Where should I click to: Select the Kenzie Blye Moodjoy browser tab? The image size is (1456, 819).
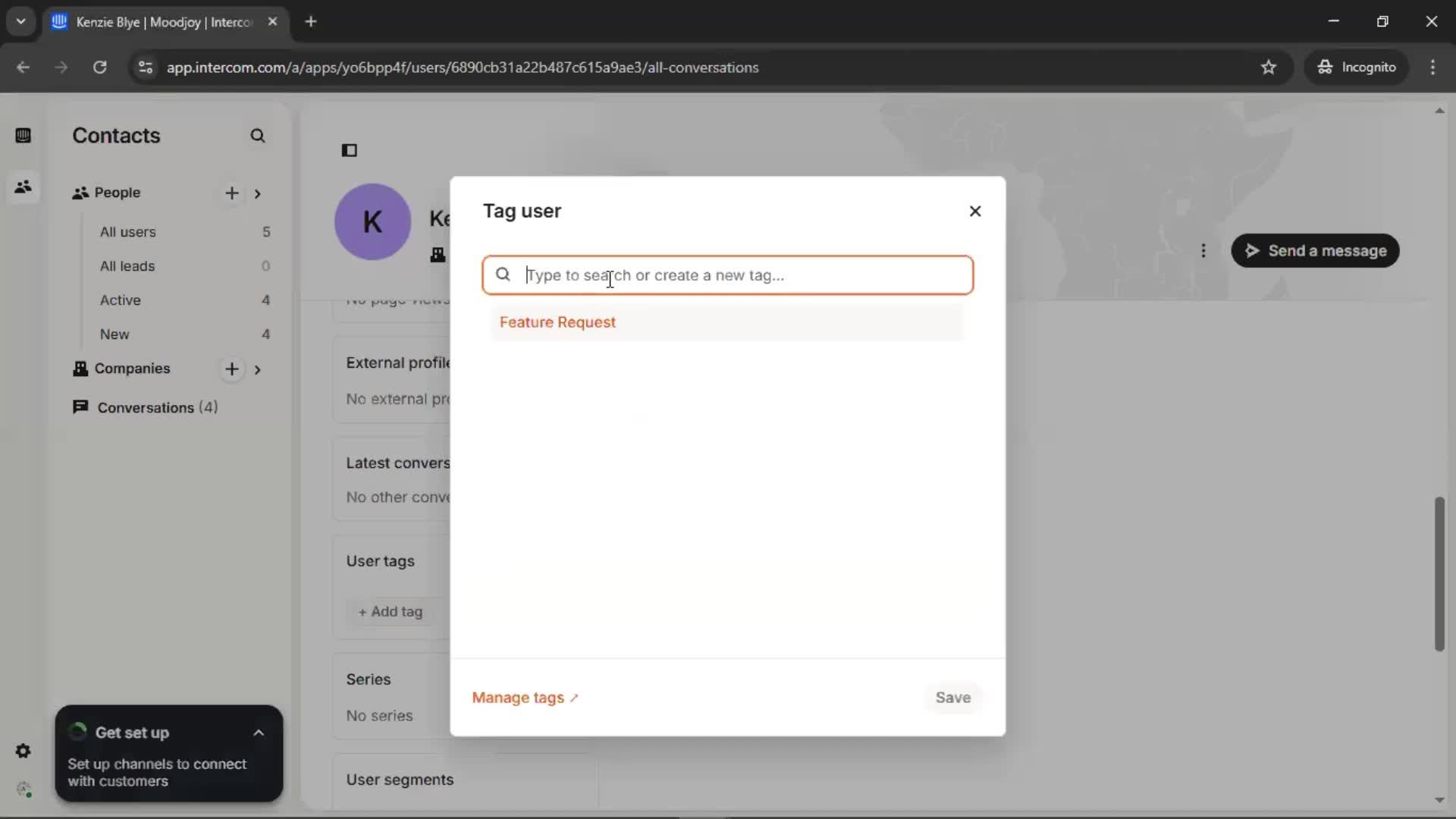click(x=165, y=22)
